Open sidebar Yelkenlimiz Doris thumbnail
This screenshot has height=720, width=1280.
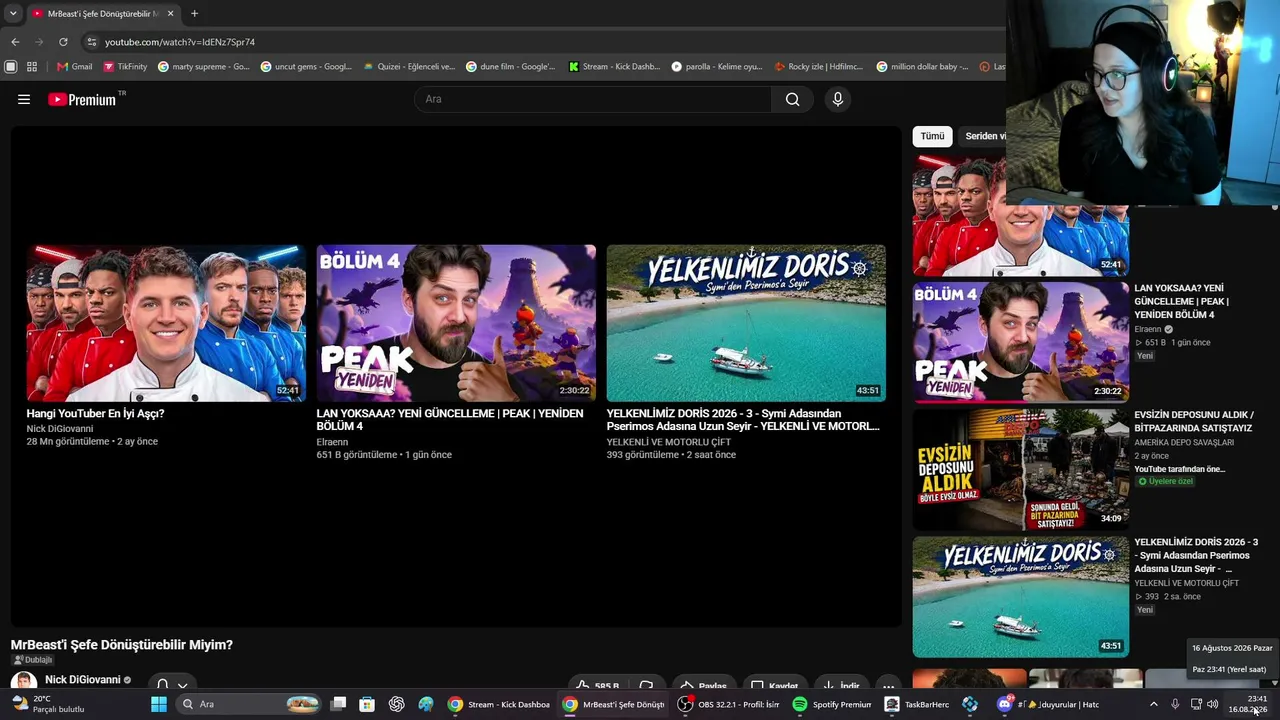point(1021,597)
